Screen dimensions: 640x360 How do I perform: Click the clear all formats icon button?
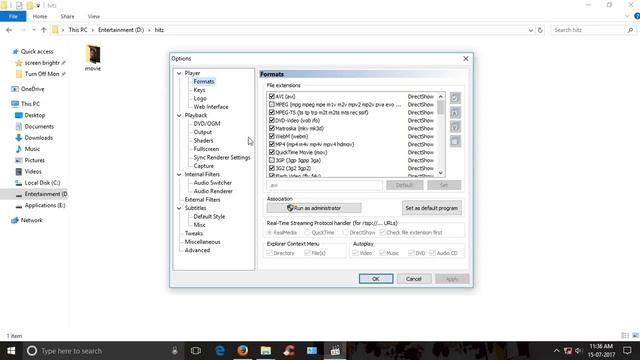(x=455, y=141)
